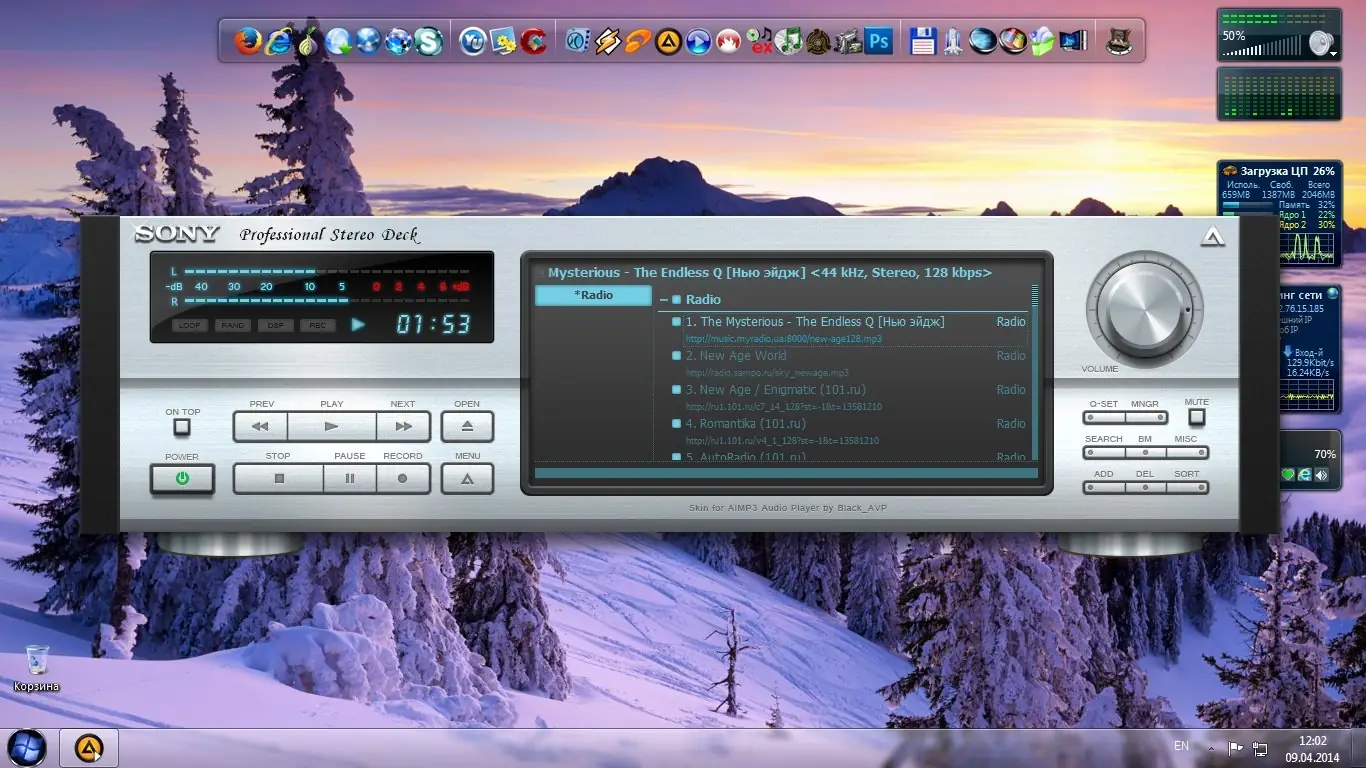
Task: Open iTunes from the dock
Action: [788, 42]
